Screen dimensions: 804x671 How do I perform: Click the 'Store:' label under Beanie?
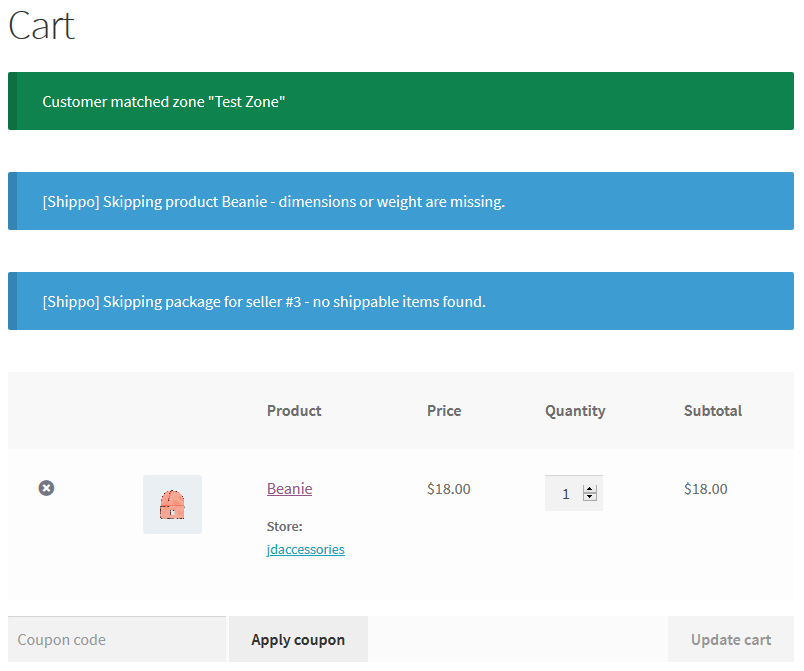coord(285,526)
